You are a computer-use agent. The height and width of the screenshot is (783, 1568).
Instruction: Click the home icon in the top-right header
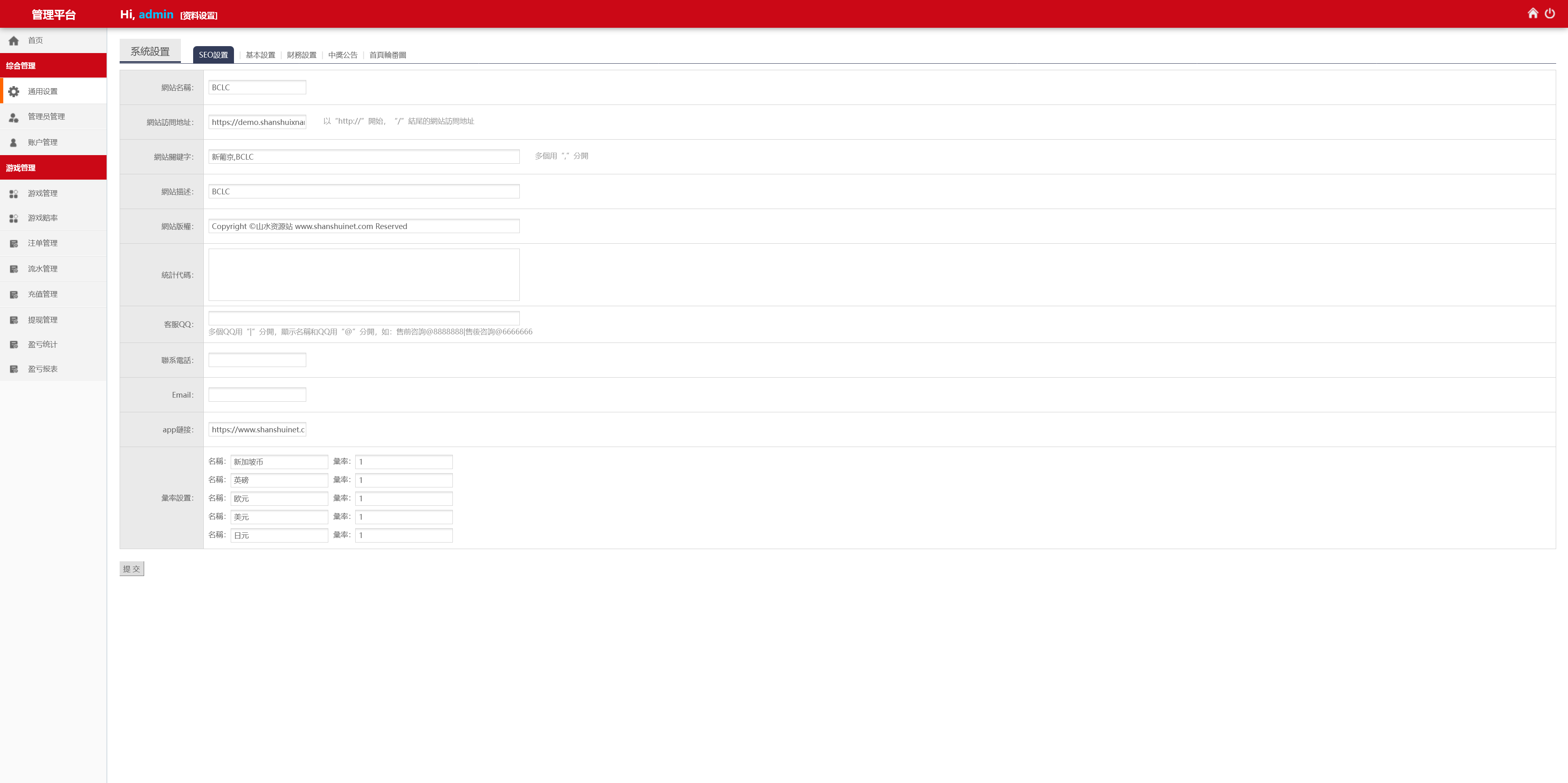click(1533, 13)
